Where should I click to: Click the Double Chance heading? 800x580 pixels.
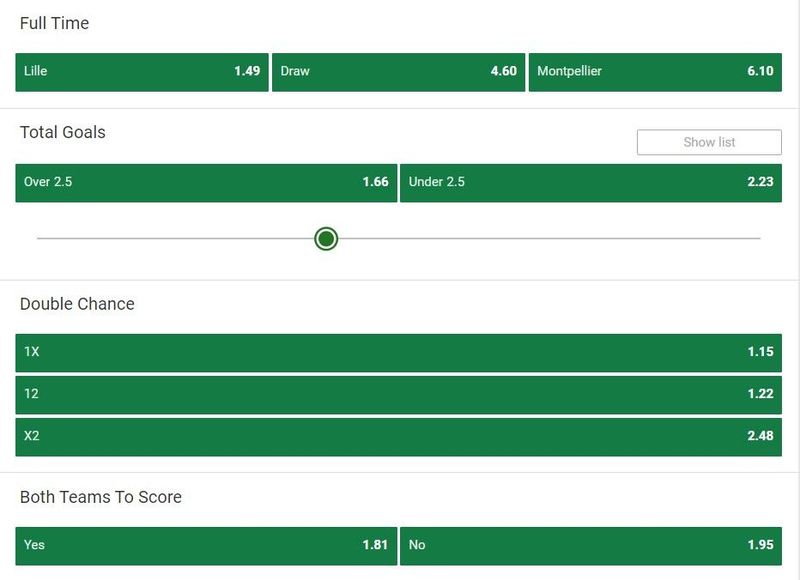click(x=77, y=304)
